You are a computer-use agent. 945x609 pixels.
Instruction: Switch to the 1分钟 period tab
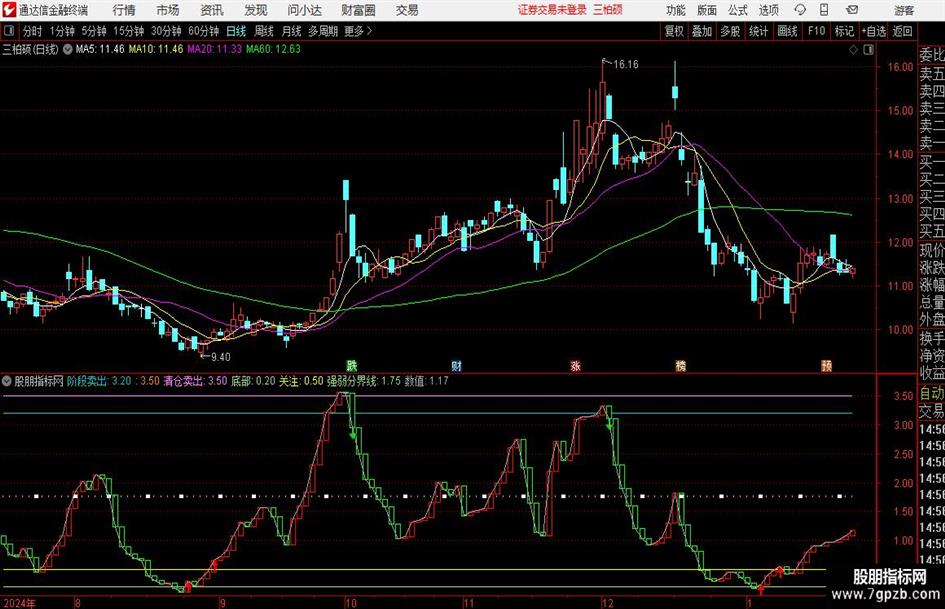pos(62,31)
